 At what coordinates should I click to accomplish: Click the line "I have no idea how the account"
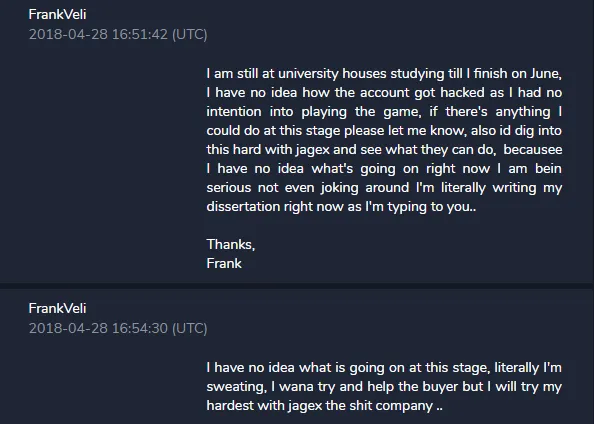(384, 92)
